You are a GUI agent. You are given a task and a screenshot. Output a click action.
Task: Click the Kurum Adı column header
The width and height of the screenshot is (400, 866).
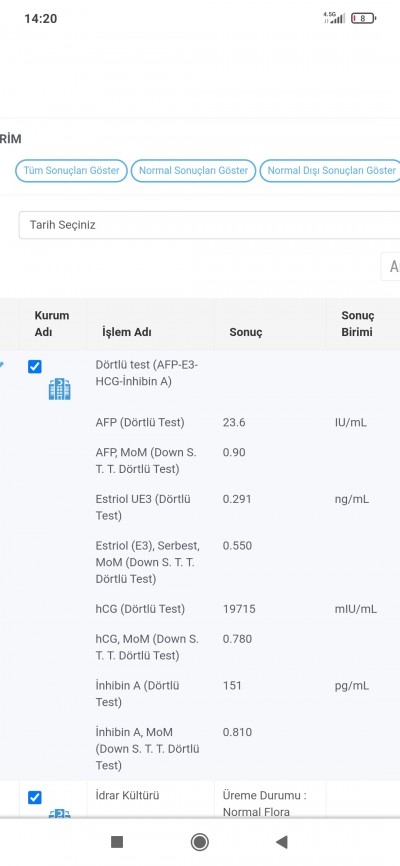(x=52, y=324)
